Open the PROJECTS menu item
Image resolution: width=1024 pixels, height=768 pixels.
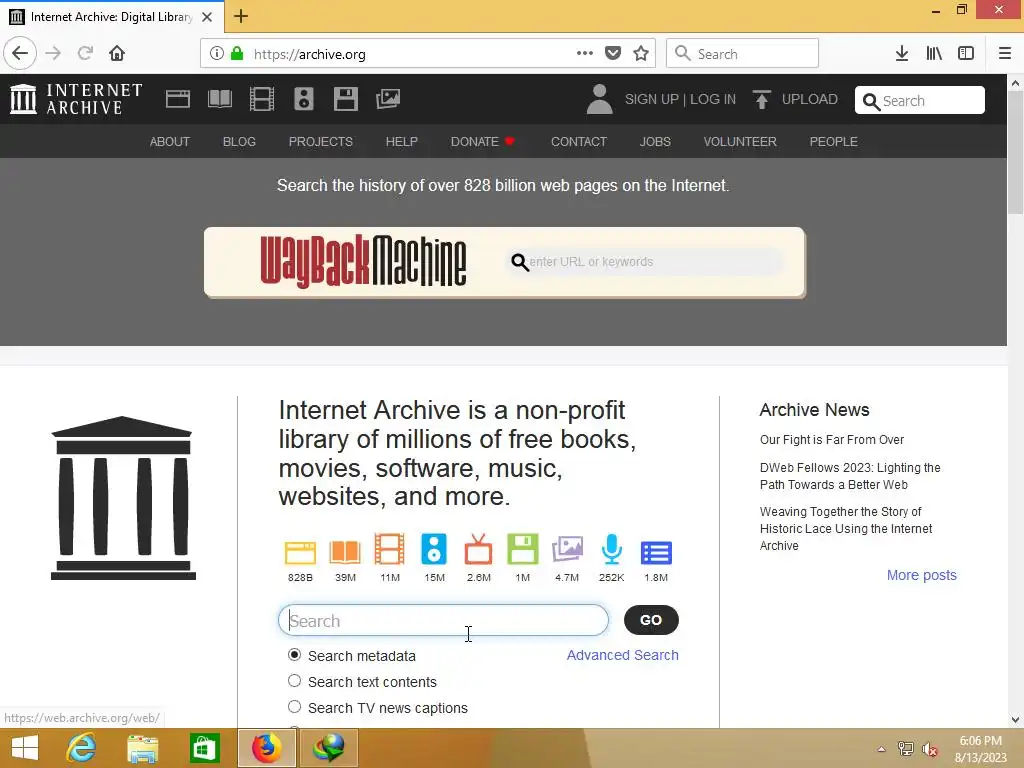click(321, 142)
